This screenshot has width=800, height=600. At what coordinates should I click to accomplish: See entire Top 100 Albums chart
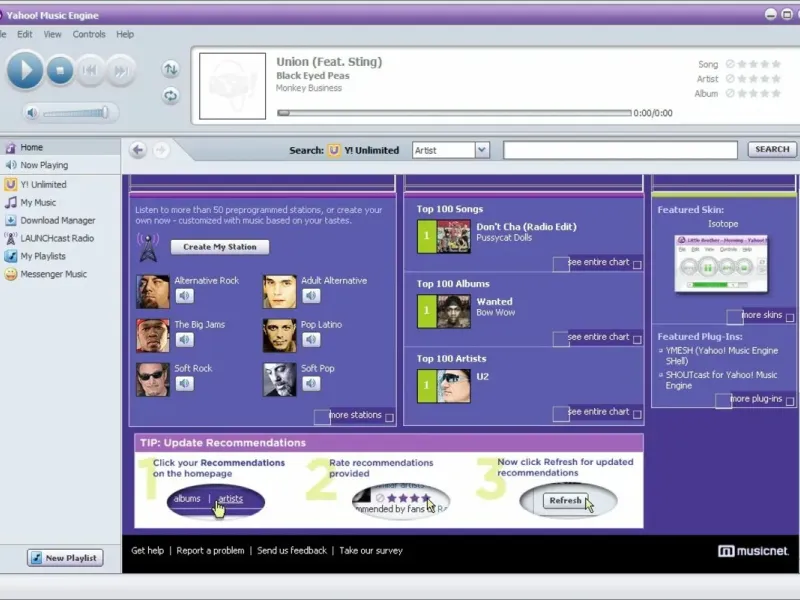(598, 337)
